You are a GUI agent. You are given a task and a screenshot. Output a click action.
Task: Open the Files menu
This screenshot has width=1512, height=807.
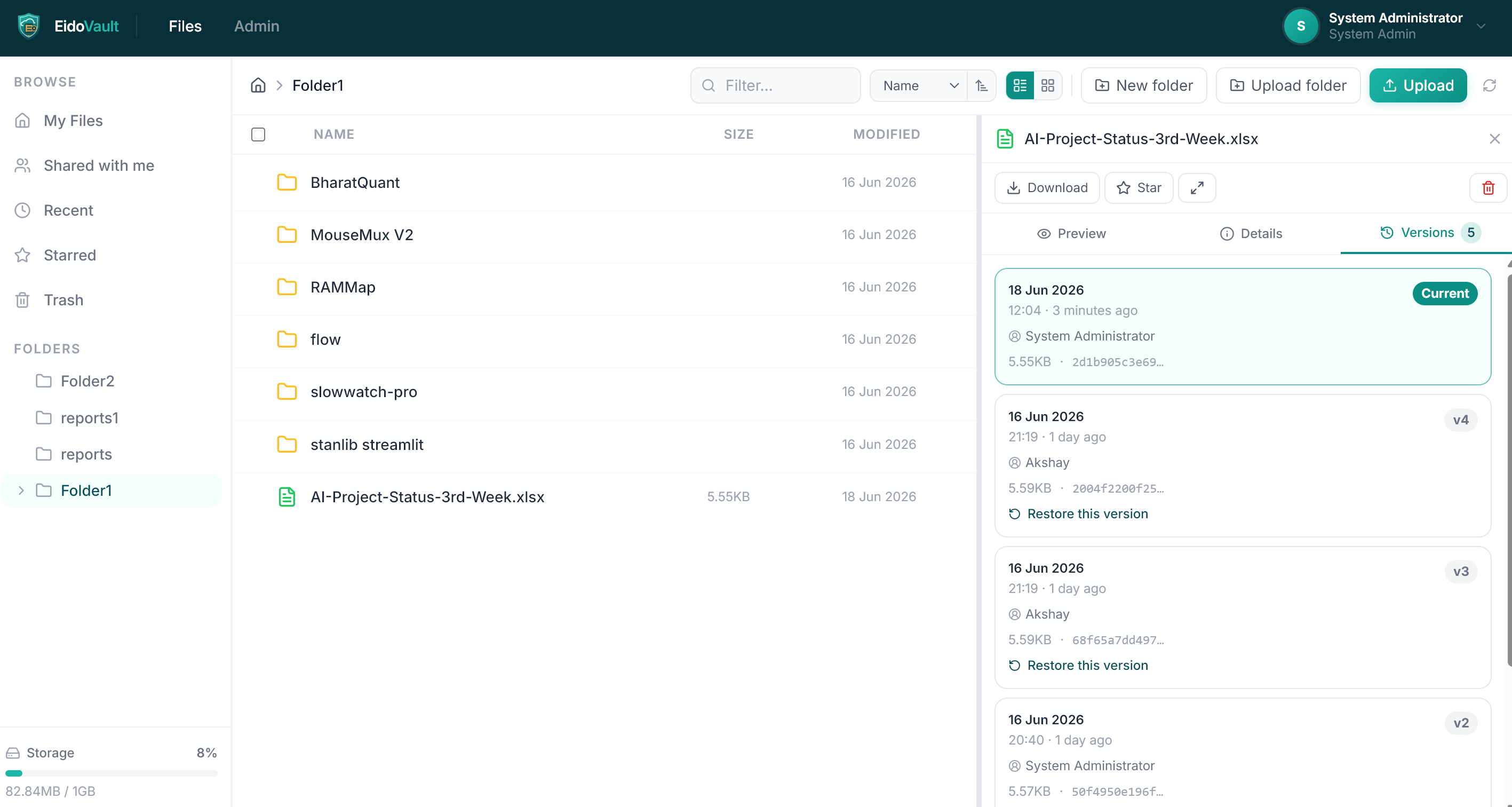(x=185, y=26)
